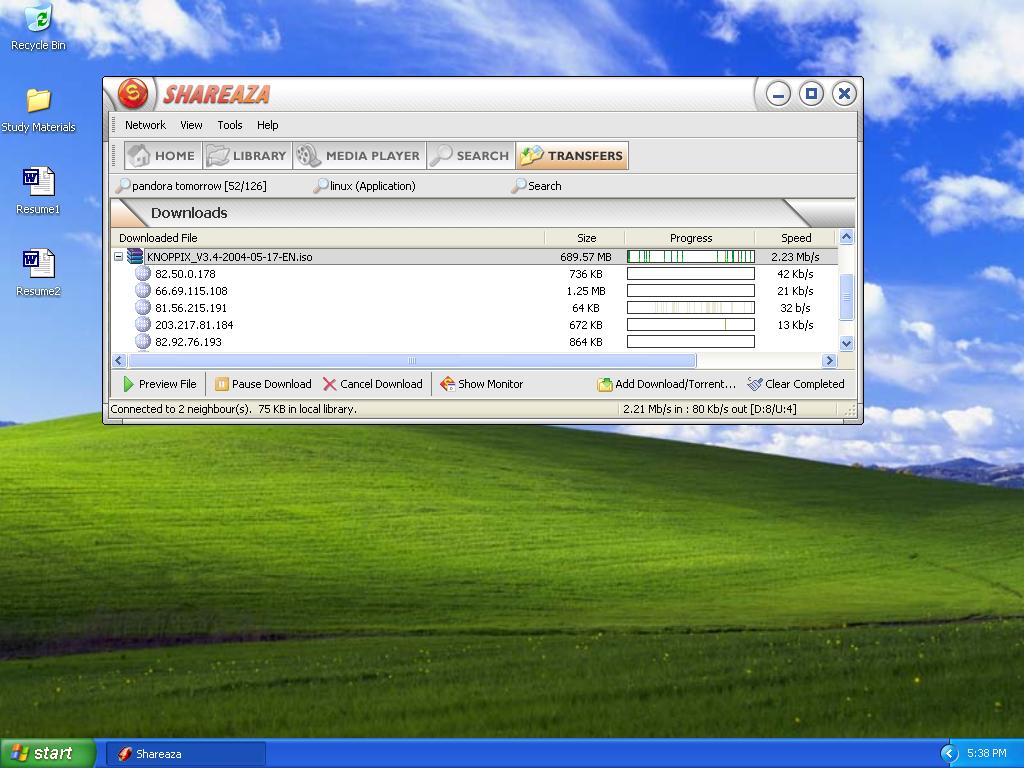Screen dimensions: 1024x768
Task: Click progress bar of KNOPPIX iso download
Action: tap(690, 257)
